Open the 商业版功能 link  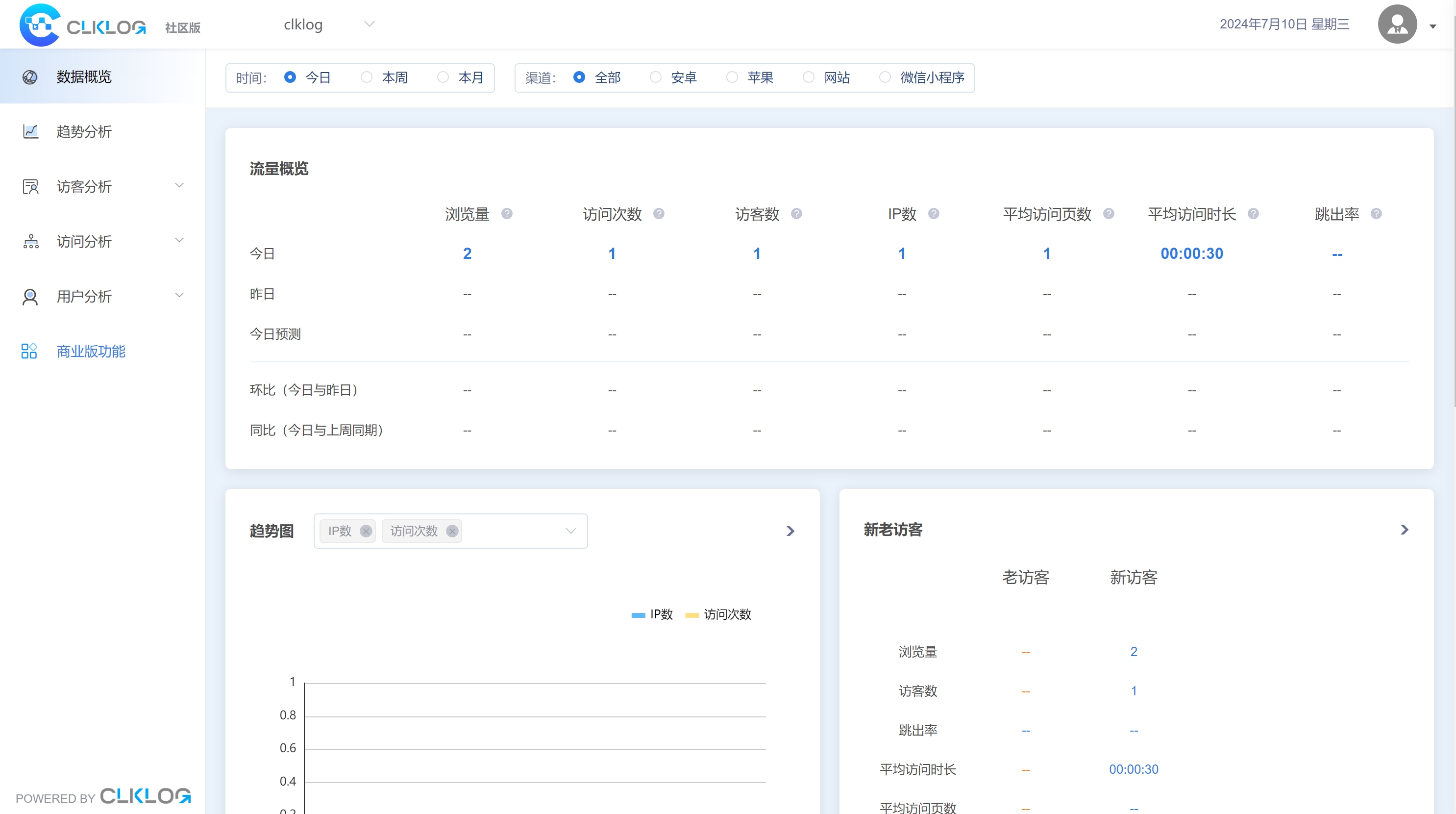click(x=91, y=351)
